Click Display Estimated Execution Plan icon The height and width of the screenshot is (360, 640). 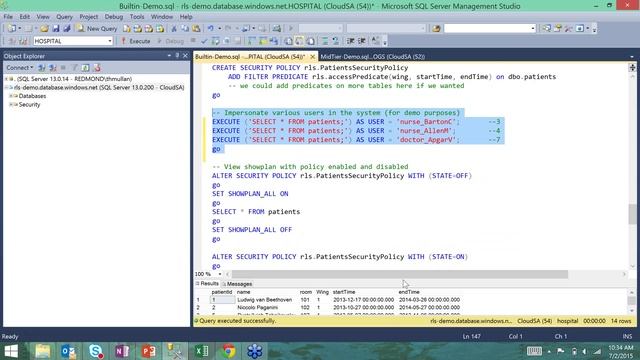coord(215,41)
